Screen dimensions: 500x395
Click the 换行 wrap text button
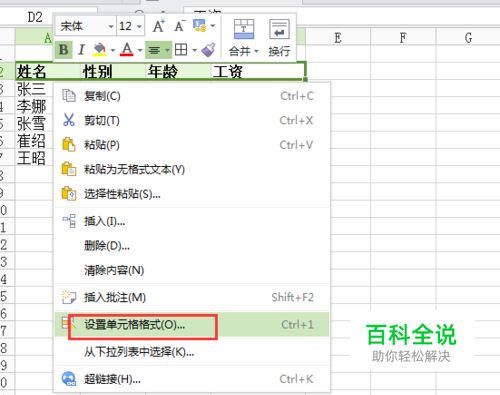pos(279,38)
